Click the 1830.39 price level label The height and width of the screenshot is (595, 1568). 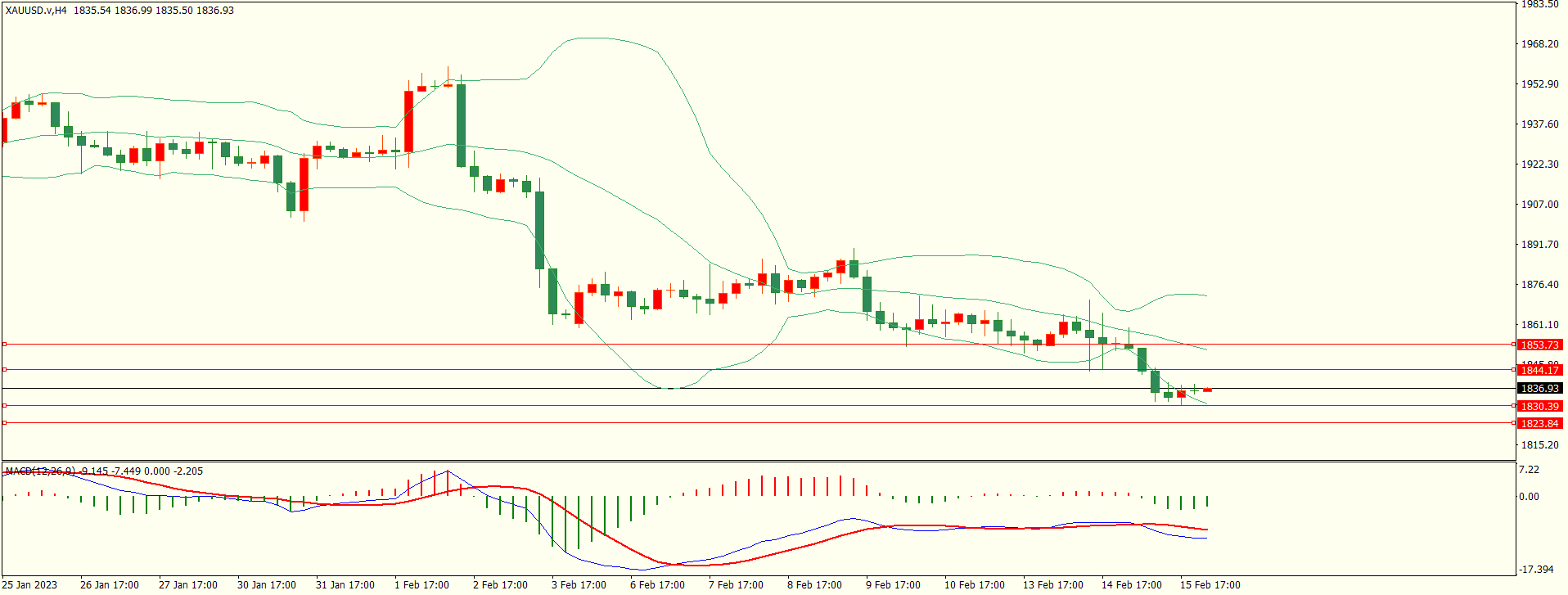tap(1539, 407)
